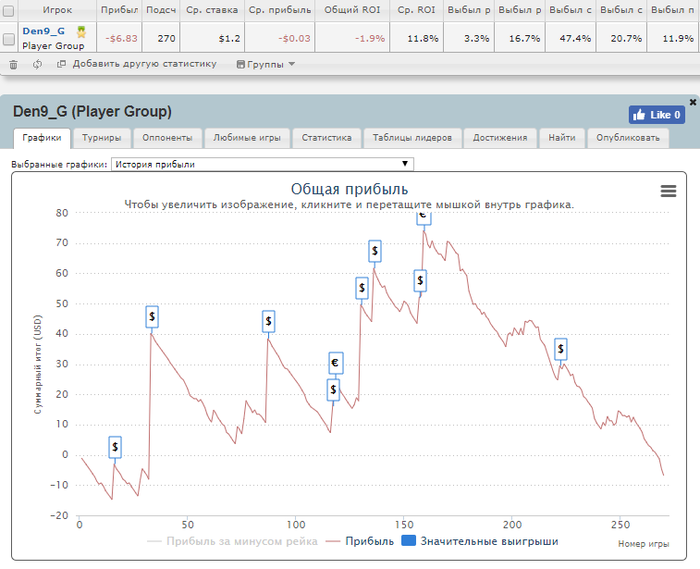The height and width of the screenshot is (569, 700).
Task: Close the Den9_G player panel
Action: coord(693,102)
